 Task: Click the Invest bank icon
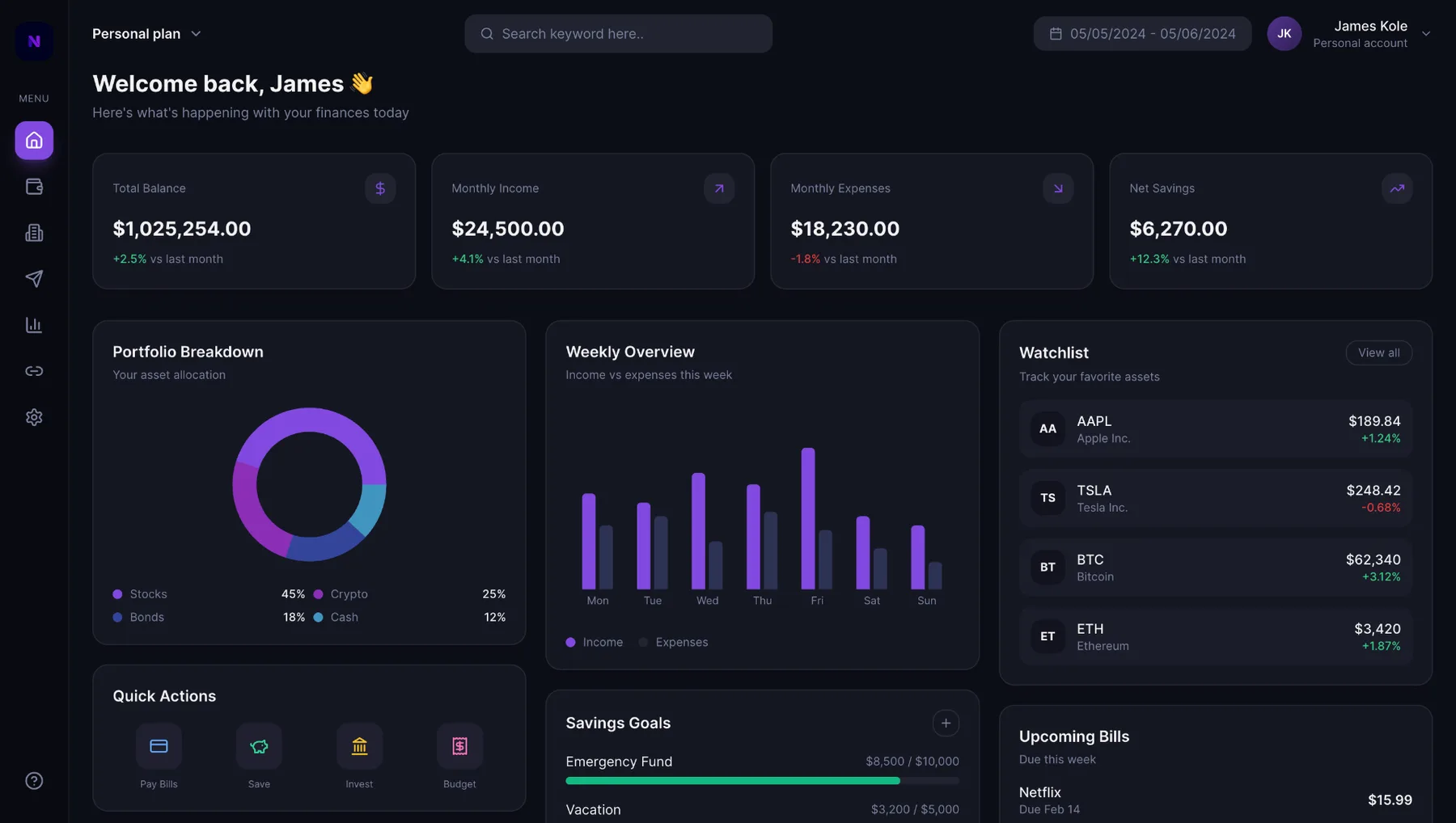point(359,746)
